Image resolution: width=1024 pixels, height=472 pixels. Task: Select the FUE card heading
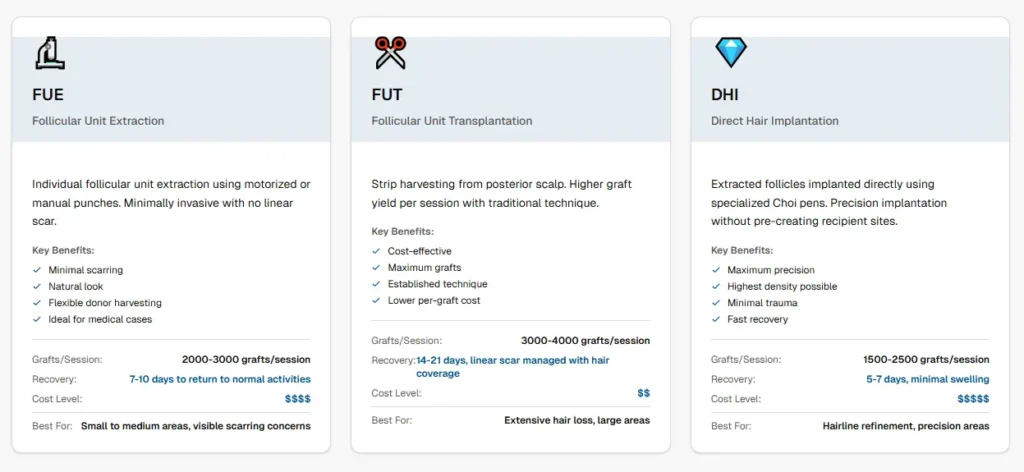[48, 95]
